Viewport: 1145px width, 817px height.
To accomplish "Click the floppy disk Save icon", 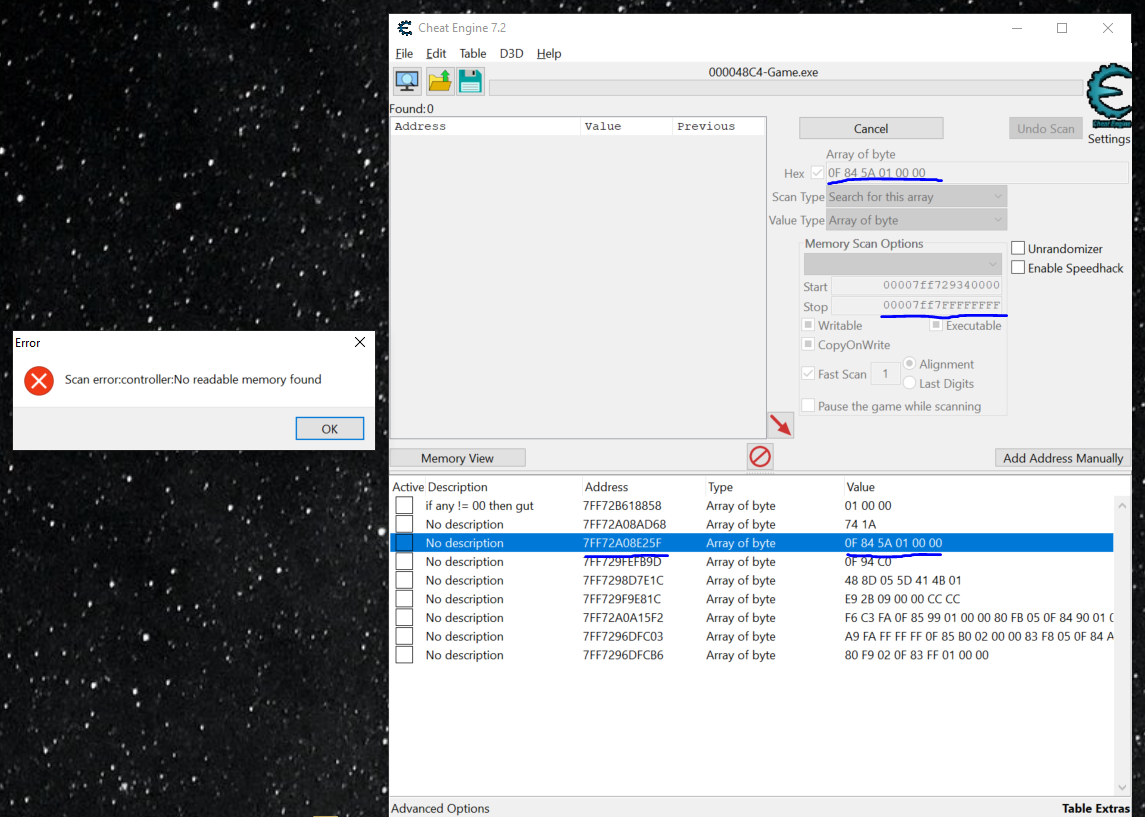I will click(x=470, y=81).
